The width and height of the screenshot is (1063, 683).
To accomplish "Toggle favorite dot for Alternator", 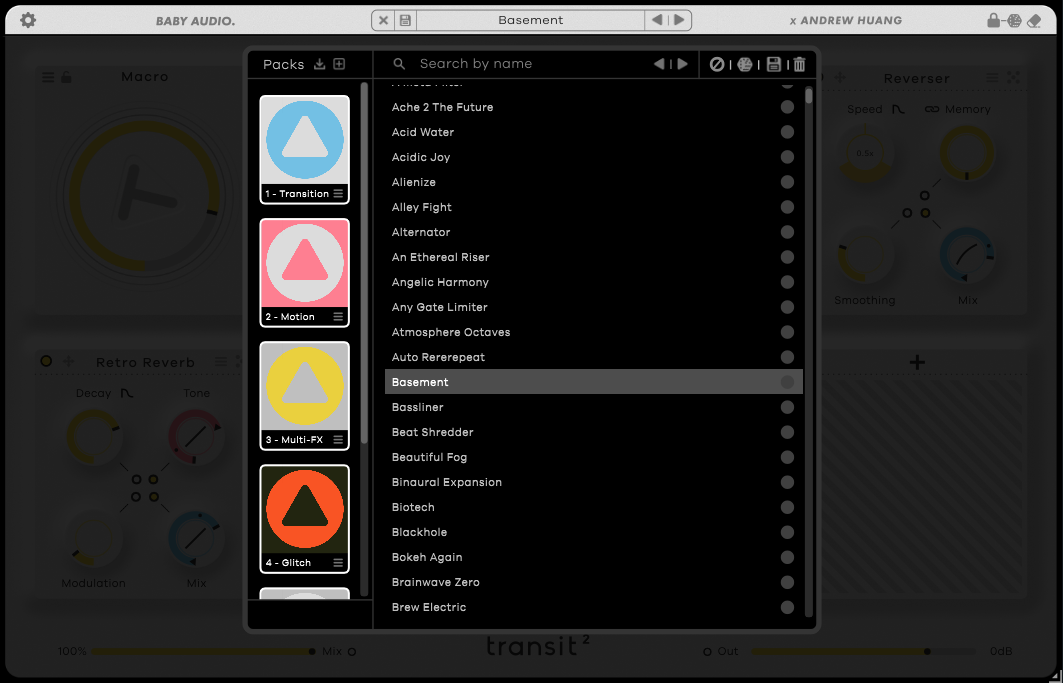I will [787, 232].
